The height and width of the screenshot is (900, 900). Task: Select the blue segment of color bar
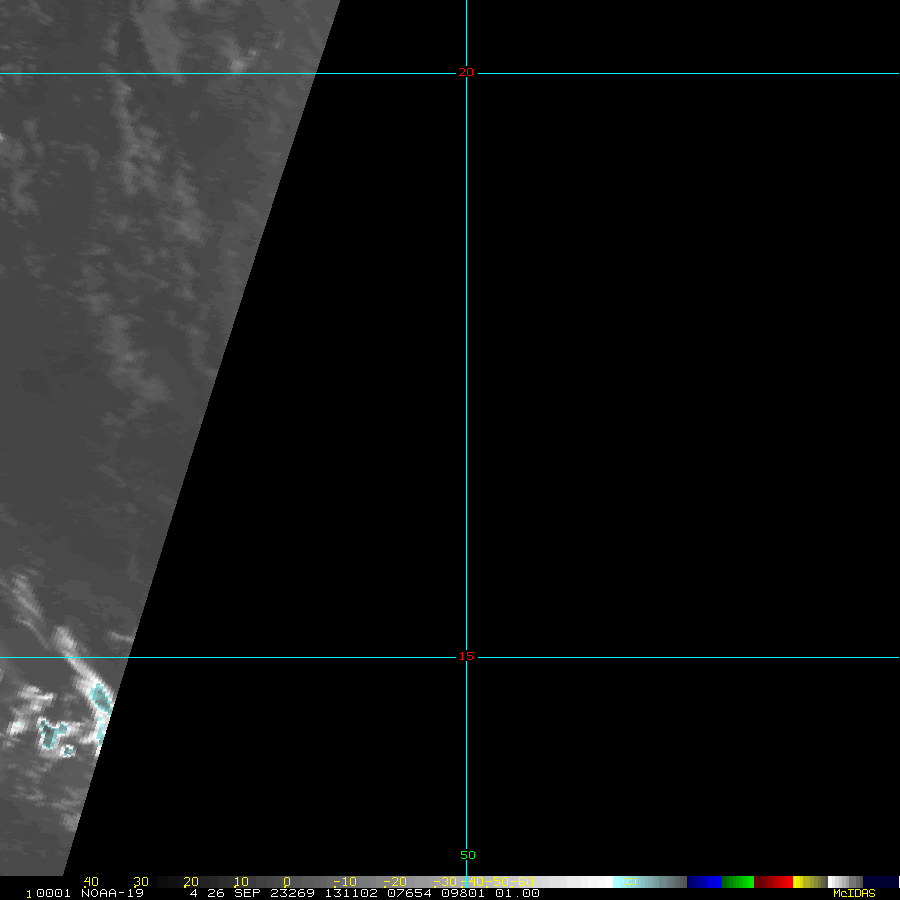tap(704, 882)
